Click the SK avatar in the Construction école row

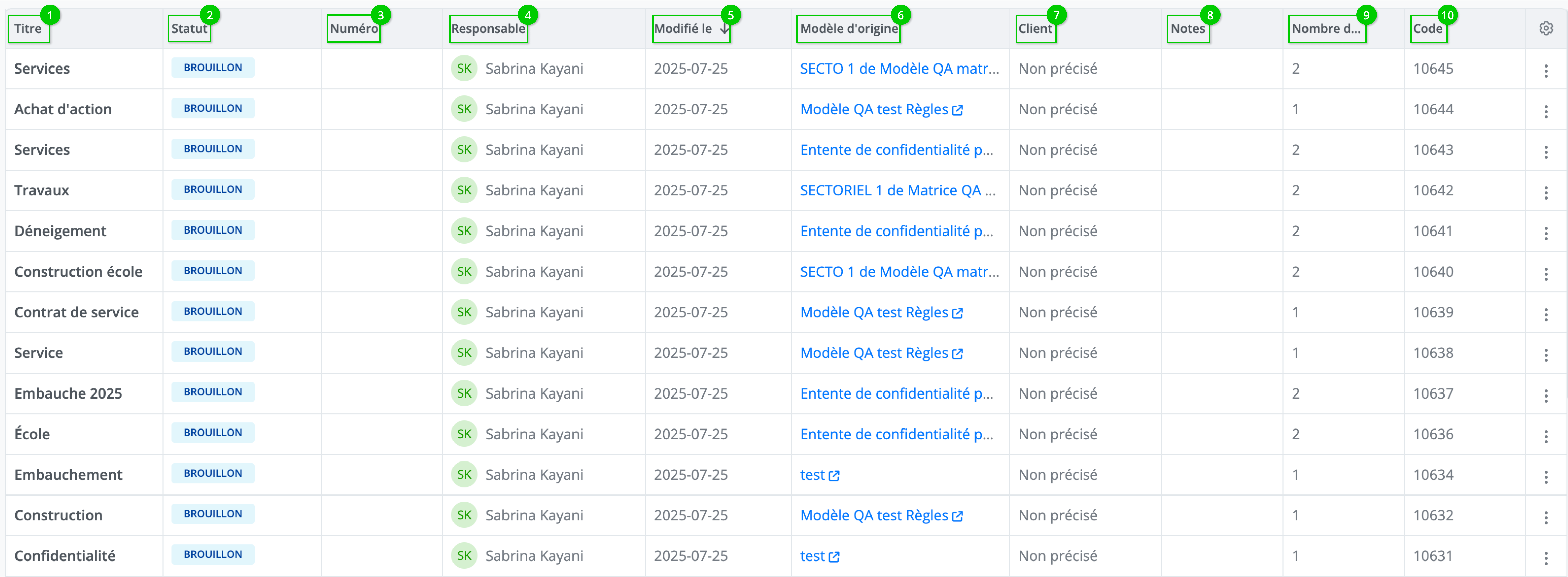click(x=464, y=272)
